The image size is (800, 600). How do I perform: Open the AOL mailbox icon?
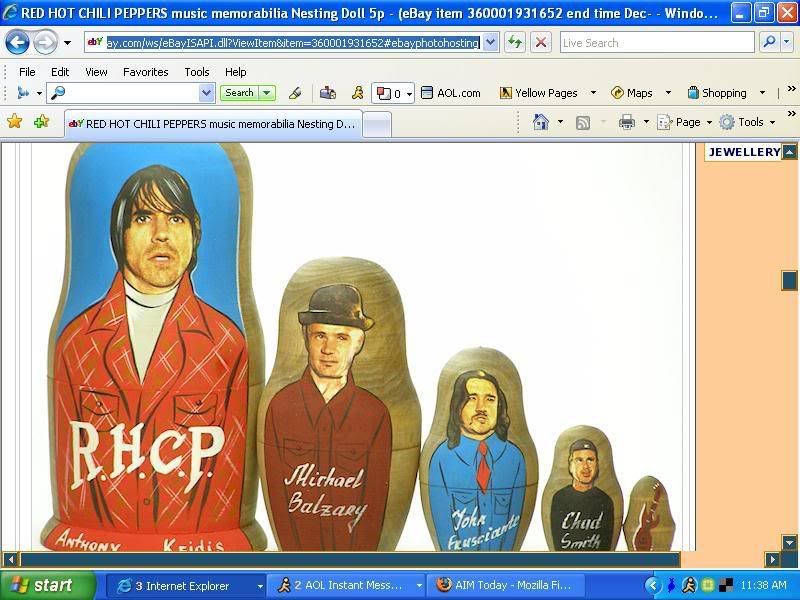[x=328, y=93]
